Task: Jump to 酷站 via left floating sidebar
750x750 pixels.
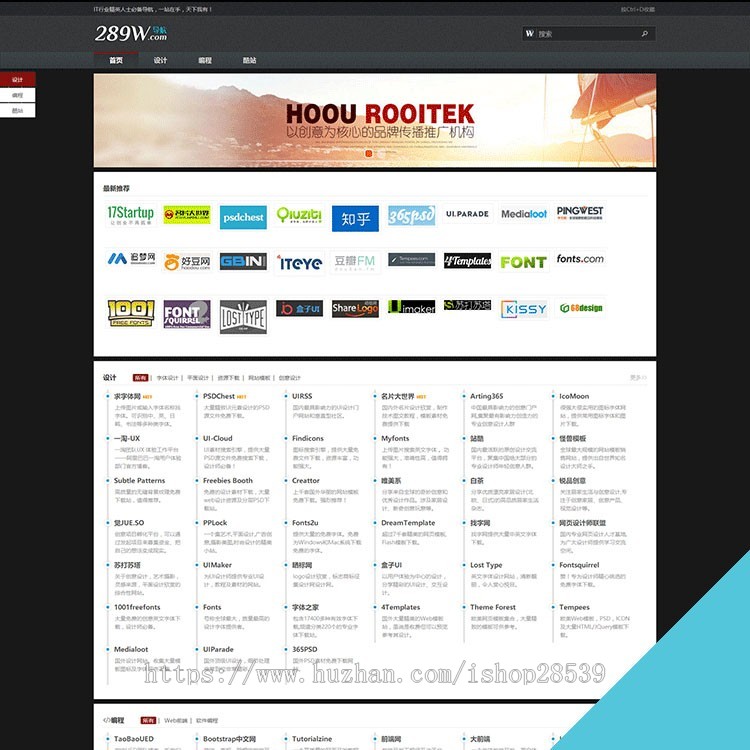Action: (x=18, y=110)
